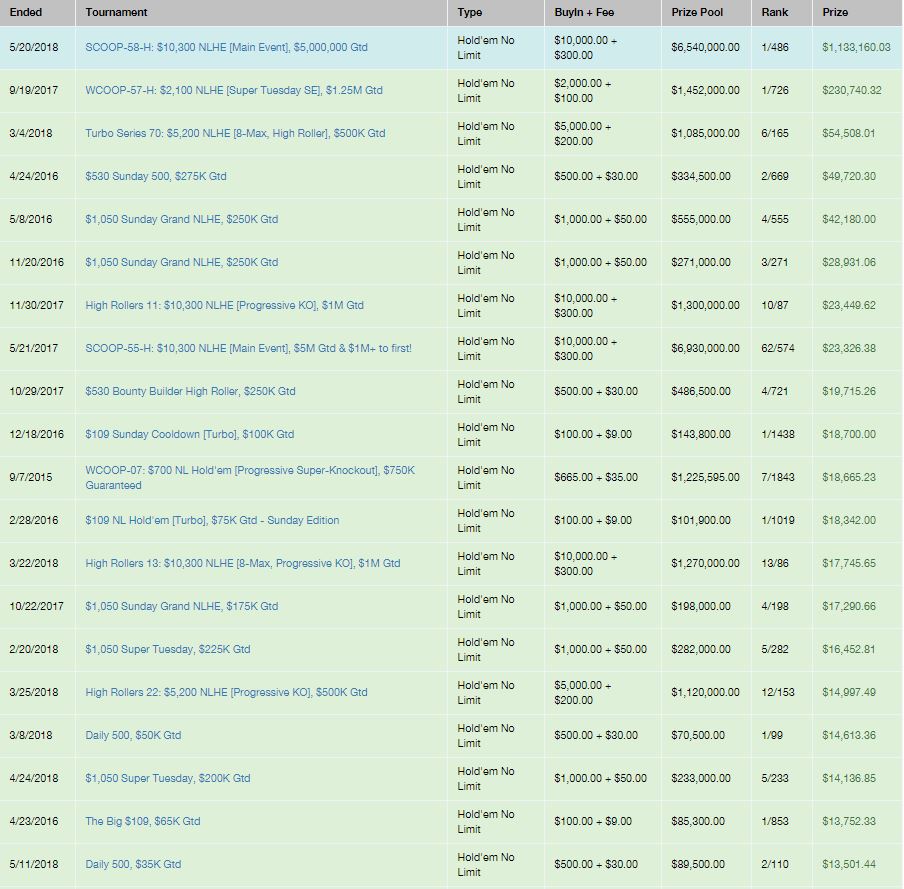Image resolution: width=904 pixels, height=889 pixels.
Task: Click the $6,540,000.00 prize pool cell
Action: pyautogui.click(x=705, y=47)
